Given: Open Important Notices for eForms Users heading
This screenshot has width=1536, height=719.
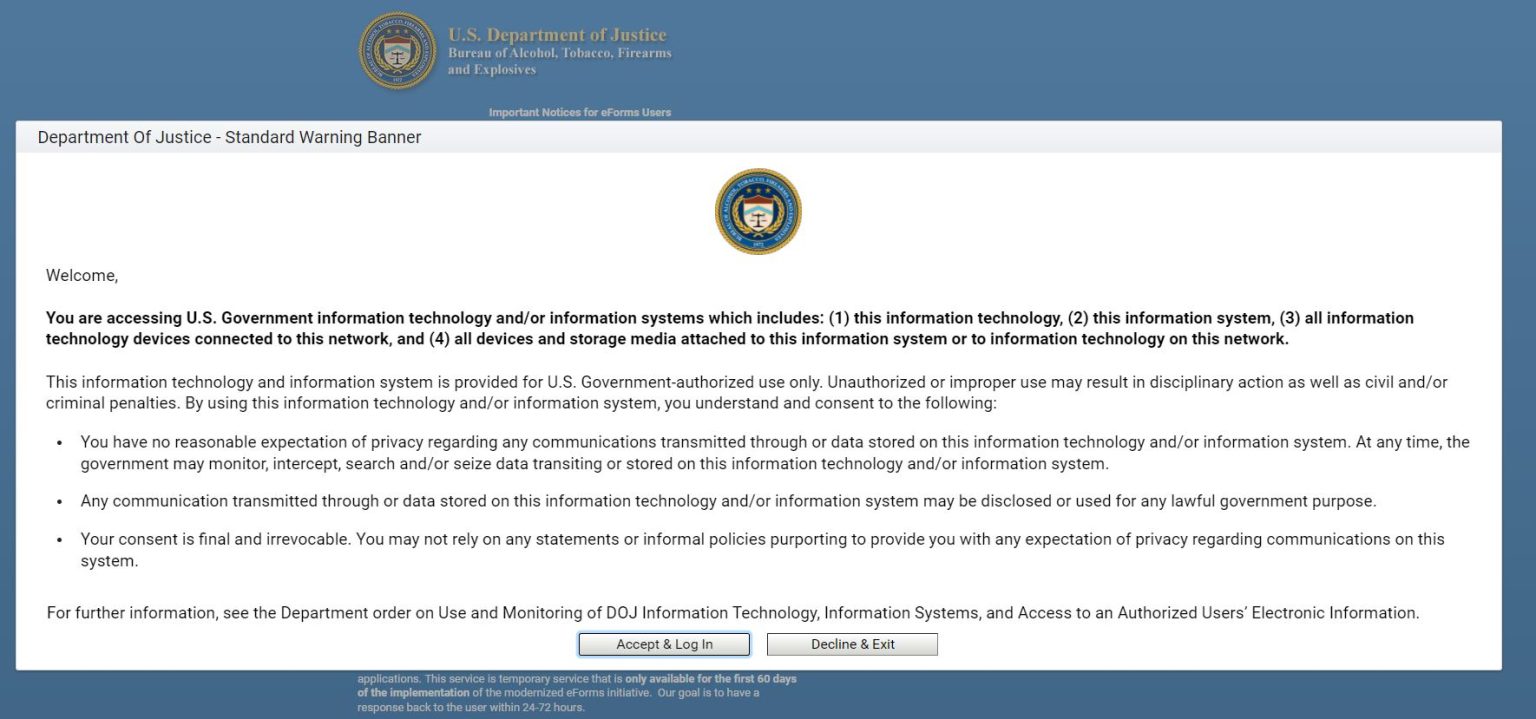Looking at the screenshot, I should [x=579, y=112].
